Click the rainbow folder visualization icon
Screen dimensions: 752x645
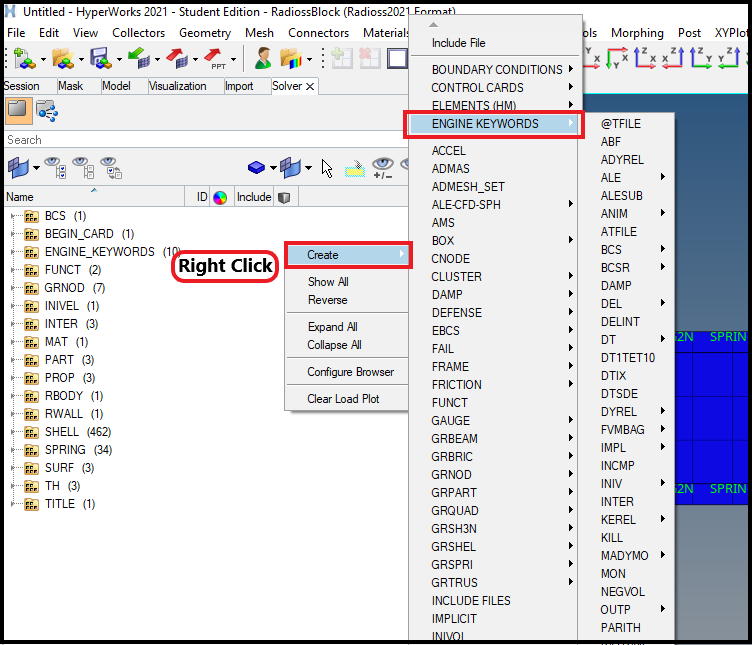point(291,59)
